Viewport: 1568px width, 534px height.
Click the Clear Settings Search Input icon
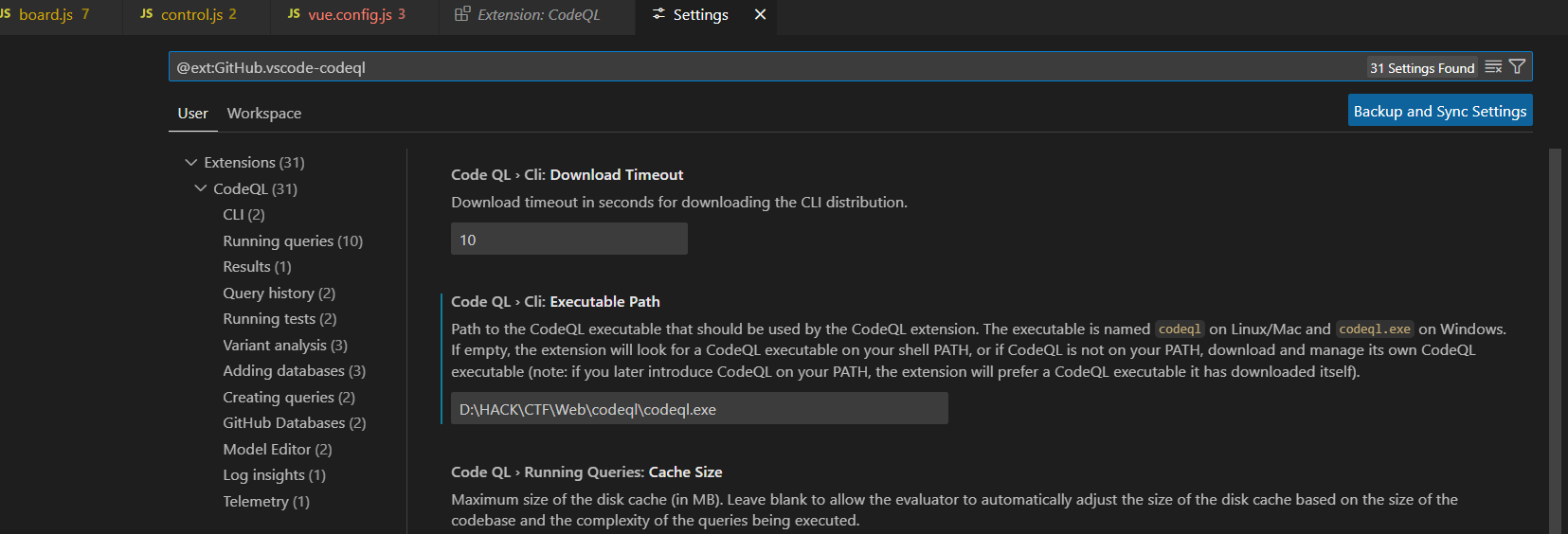1493,67
